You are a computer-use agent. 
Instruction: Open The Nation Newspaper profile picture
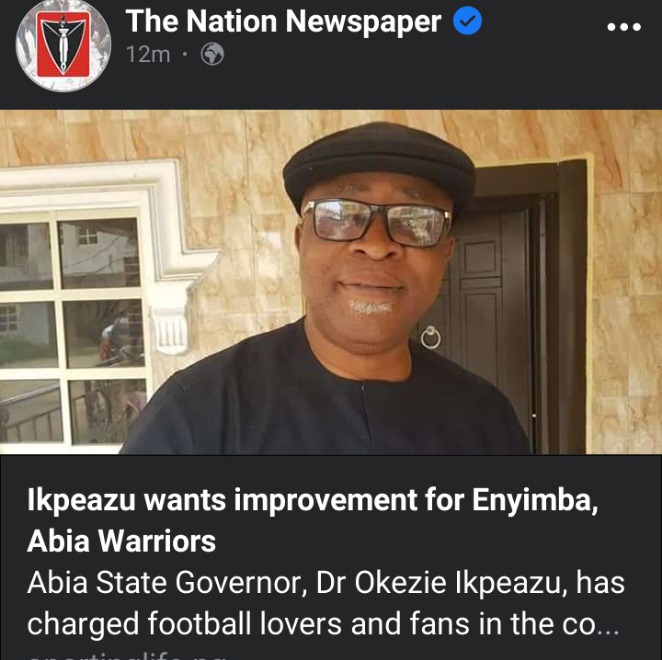[x=63, y=45]
